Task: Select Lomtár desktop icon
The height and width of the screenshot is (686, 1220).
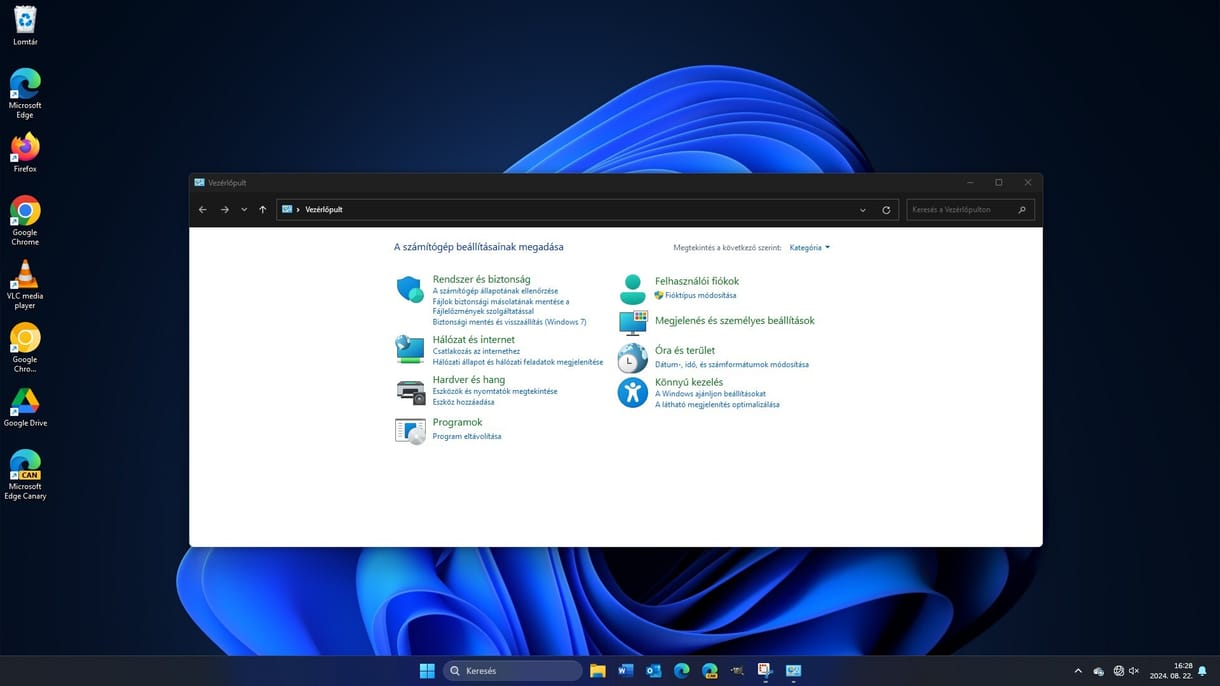Action: [x=25, y=26]
